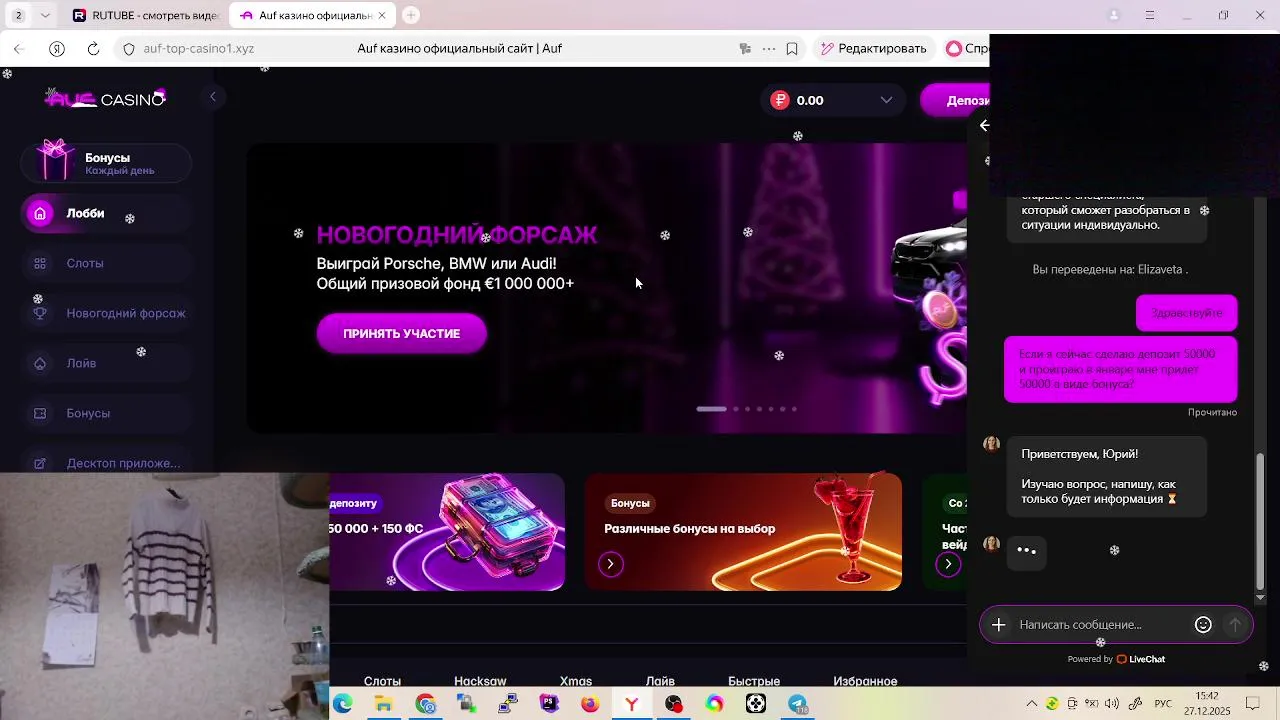
Task: Open Firefox from taskbar
Action: click(590, 704)
